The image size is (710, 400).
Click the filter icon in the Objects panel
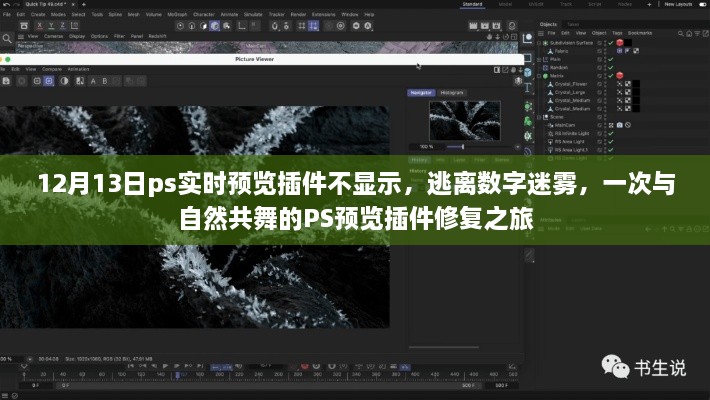pyautogui.click(x=697, y=34)
